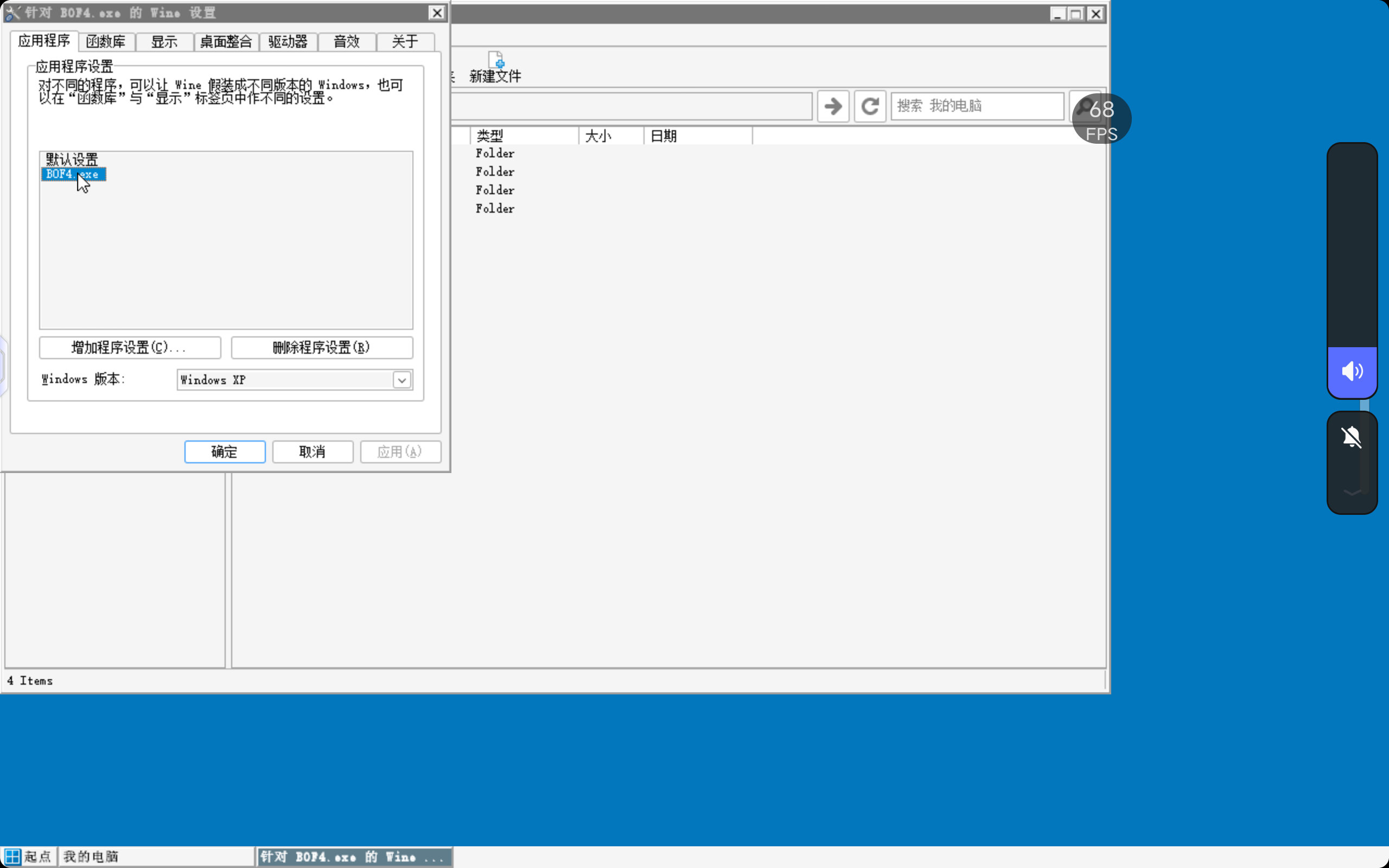Click the refresh icon in file manager

(x=870, y=106)
